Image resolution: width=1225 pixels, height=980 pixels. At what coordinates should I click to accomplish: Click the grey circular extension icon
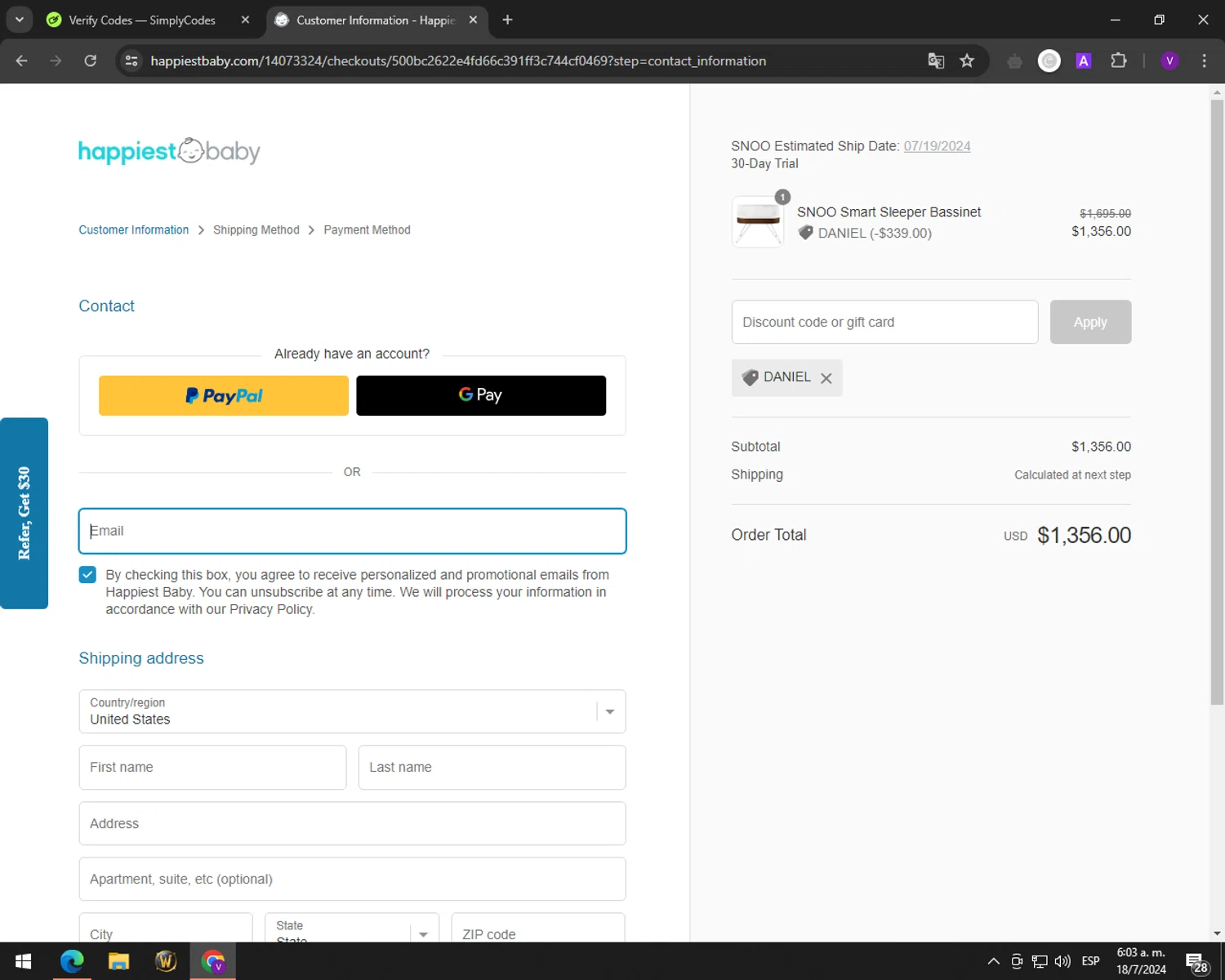click(x=1049, y=60)
